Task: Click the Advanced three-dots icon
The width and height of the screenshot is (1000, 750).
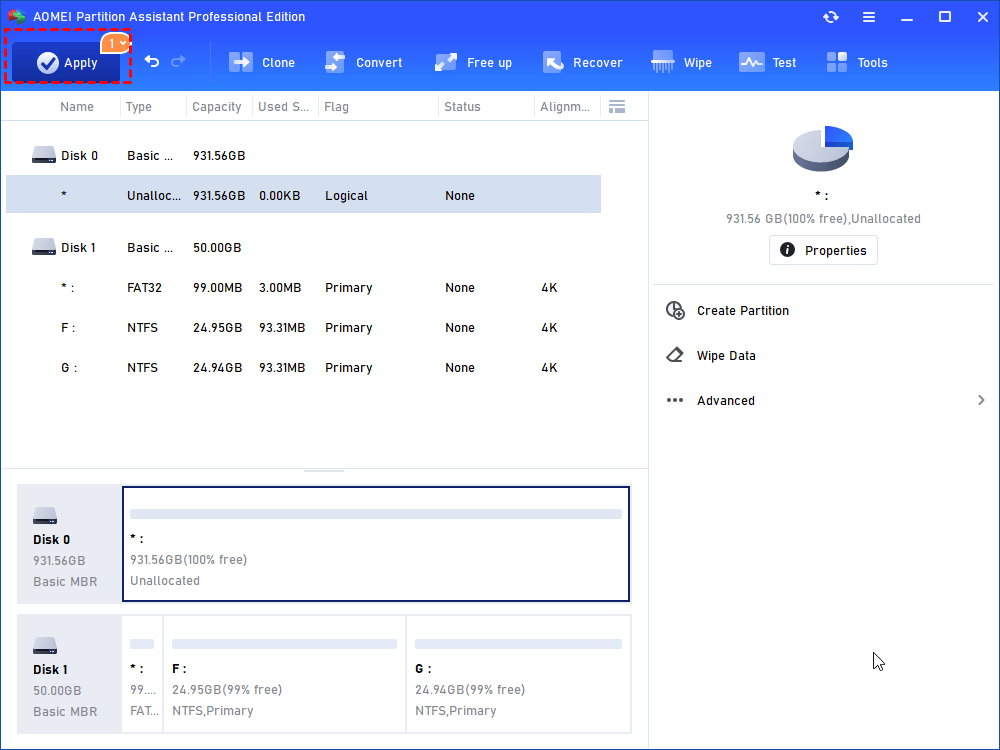Action: [x=675, y=401]
